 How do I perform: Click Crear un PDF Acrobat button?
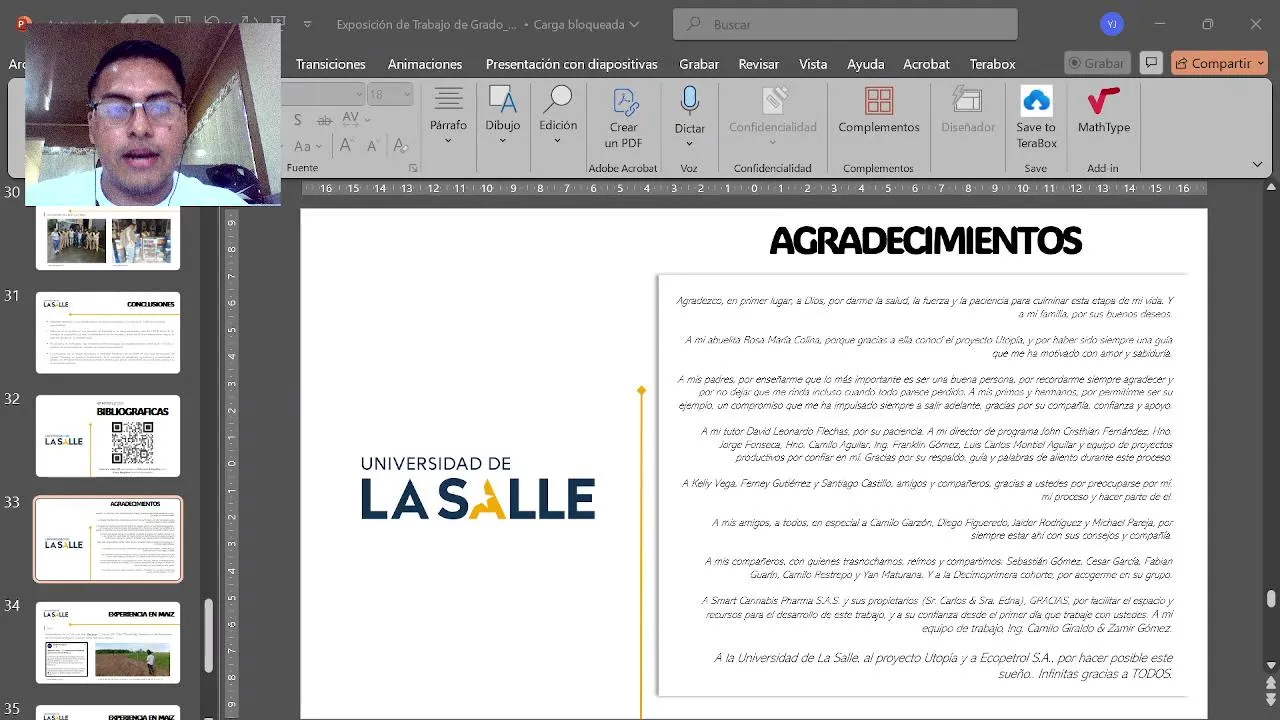click(x=623, y=117)
